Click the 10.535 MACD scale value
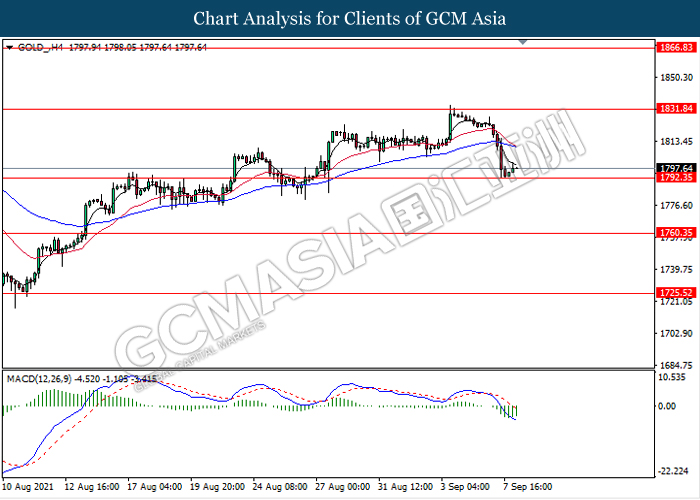700x500 pixels. click(672, 377)
